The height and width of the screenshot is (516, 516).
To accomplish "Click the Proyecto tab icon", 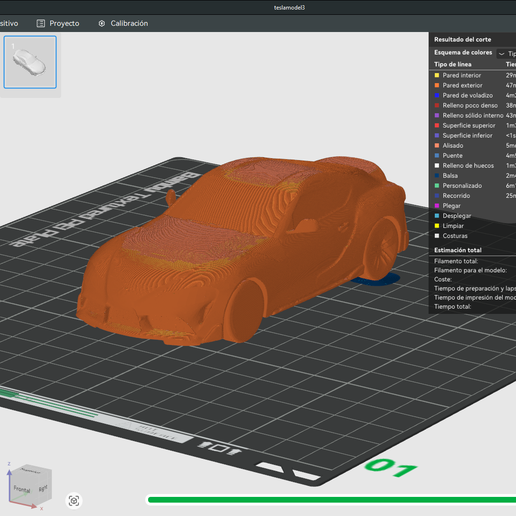I will (x=41, y=23).
